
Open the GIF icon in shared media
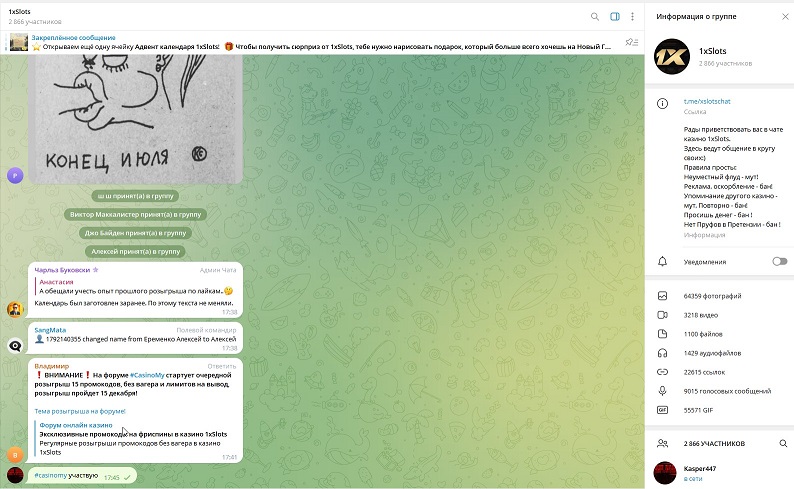662,410
